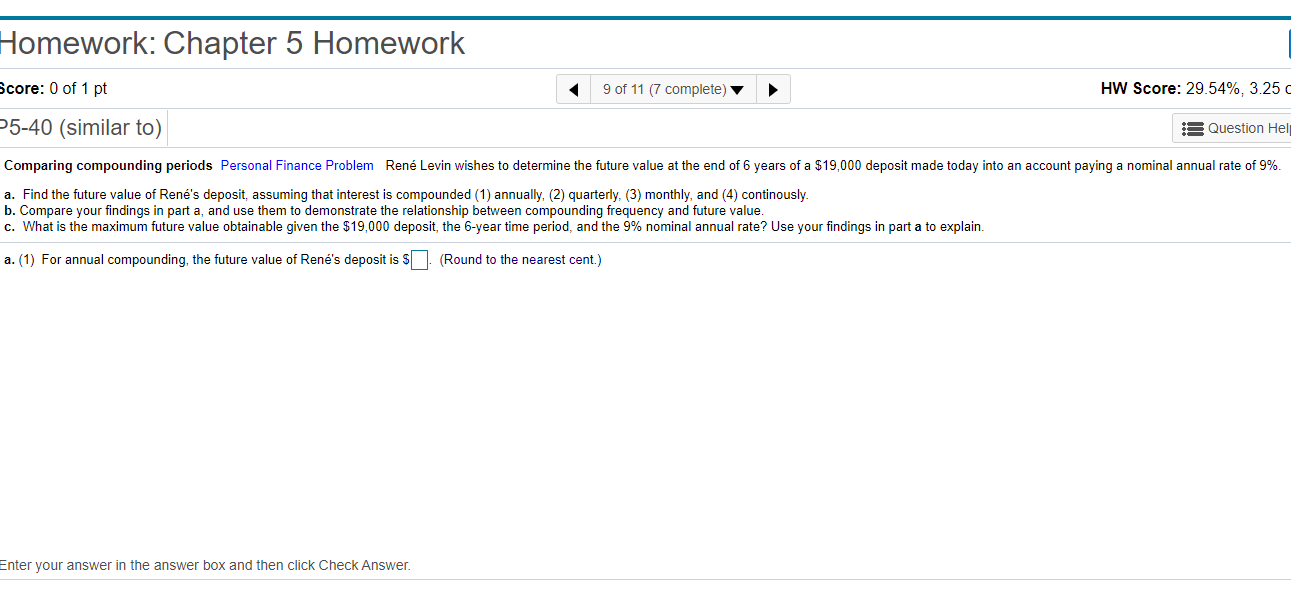This screenshot has width=1291, height=592.
Task: Click the bulleted-list glyph beside Question Help
Action: pyautogui.click(x=1191, y=127)
